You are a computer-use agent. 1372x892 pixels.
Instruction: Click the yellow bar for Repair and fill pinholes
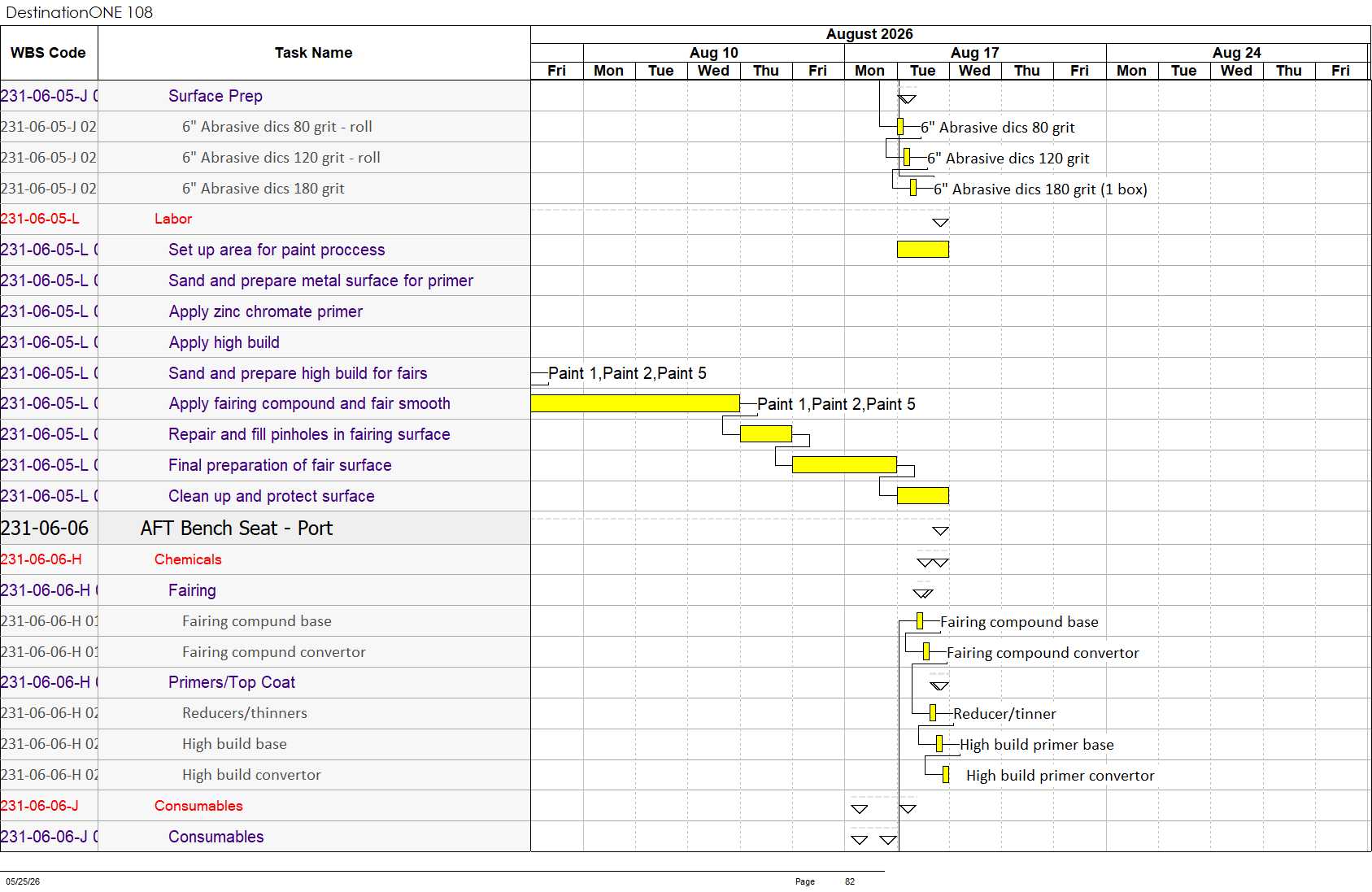point(766,434)
